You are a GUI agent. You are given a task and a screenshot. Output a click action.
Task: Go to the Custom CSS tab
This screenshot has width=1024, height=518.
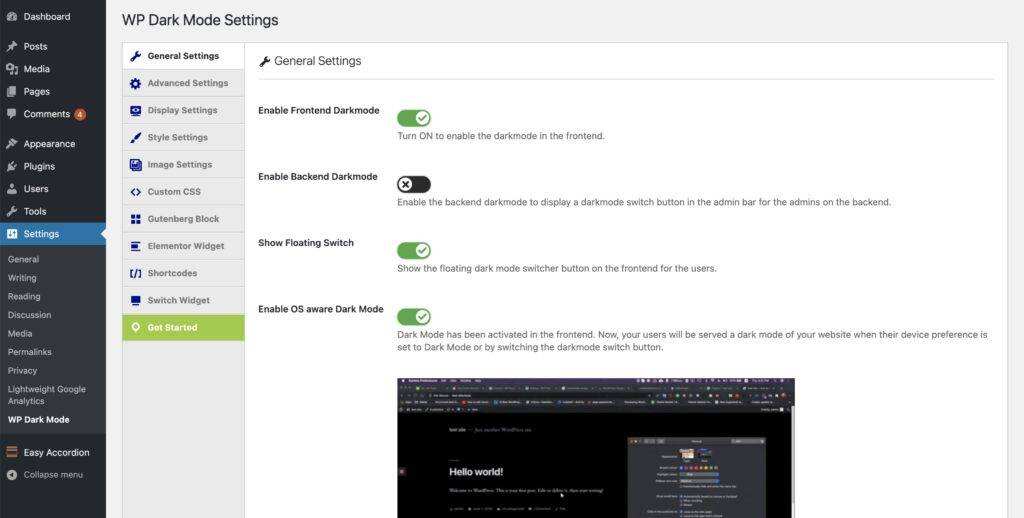click(x=184, y=192)
